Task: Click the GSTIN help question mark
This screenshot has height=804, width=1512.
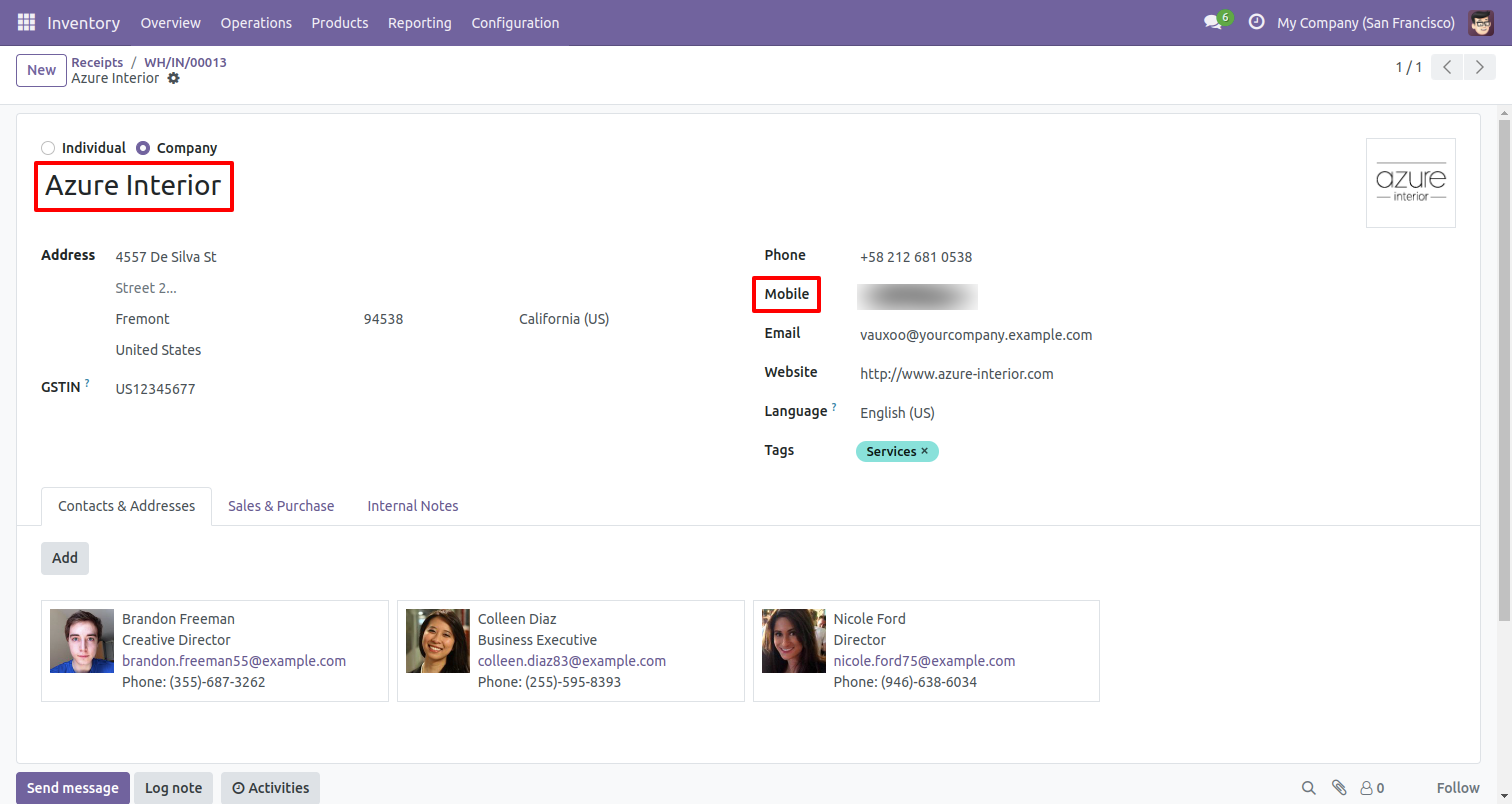Action: [x=87, y=383]
